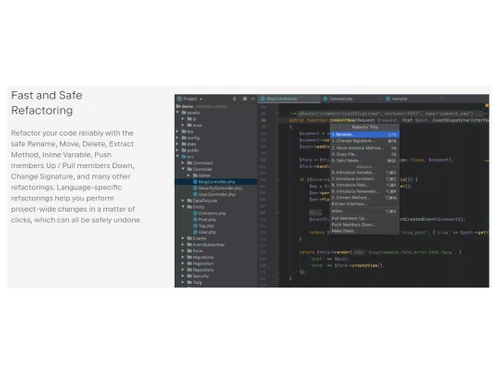Open the Project panel gear settings
Screen dimensions: 500x375
(245, 99)
